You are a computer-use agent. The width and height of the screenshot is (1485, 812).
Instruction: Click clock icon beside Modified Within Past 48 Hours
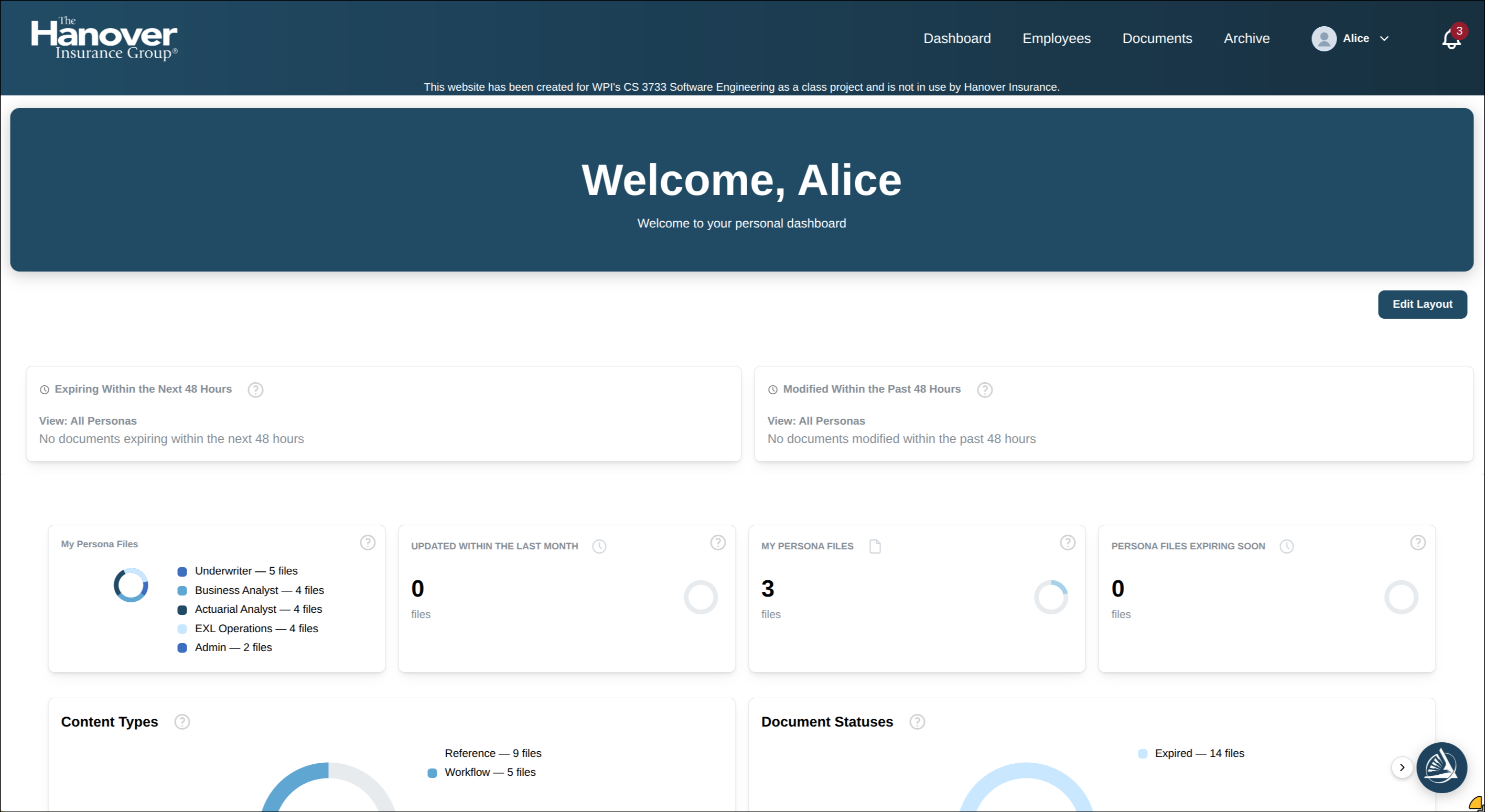(x=772, y=389)
